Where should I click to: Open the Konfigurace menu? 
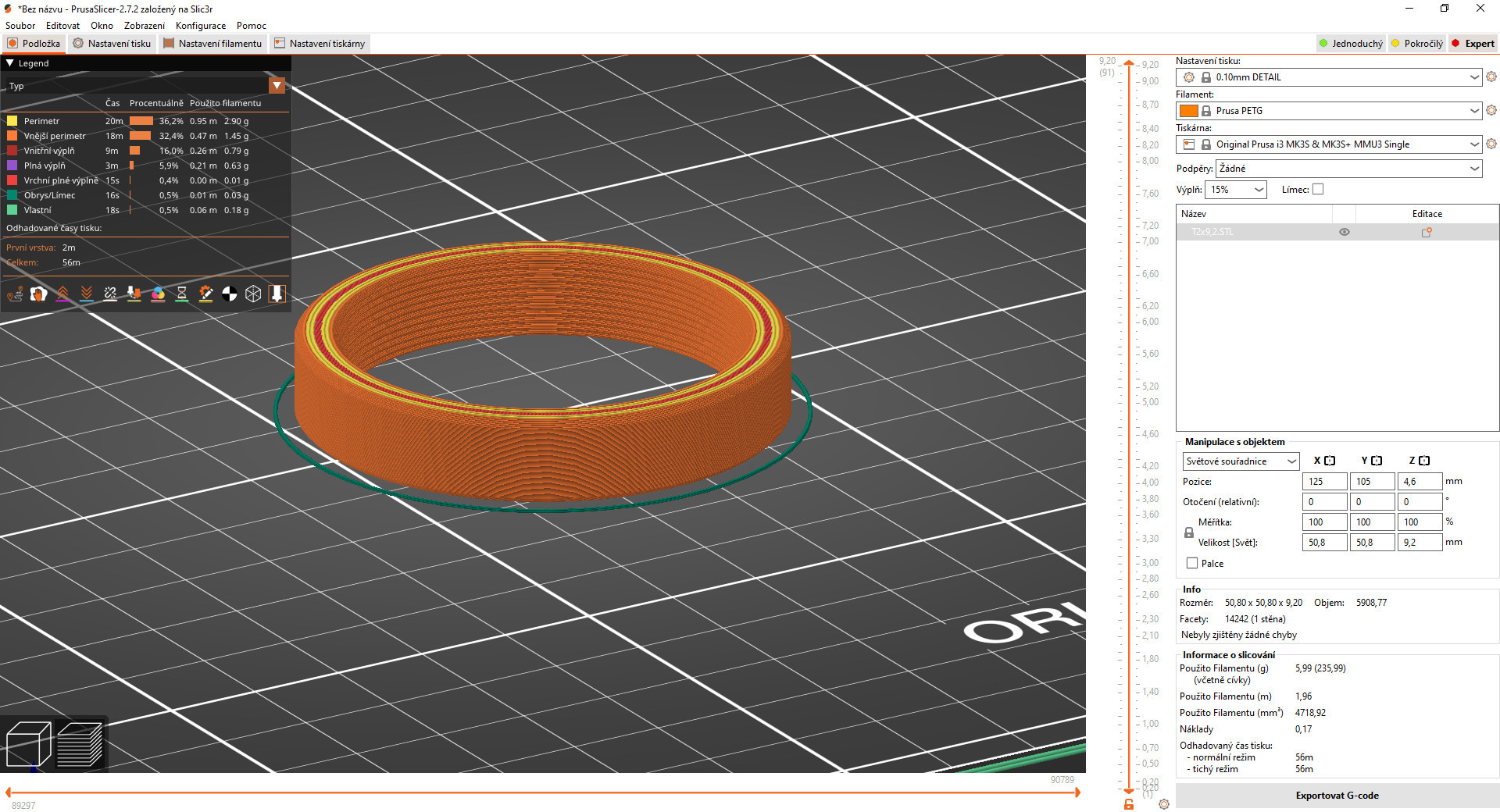[x=200, y=25]
